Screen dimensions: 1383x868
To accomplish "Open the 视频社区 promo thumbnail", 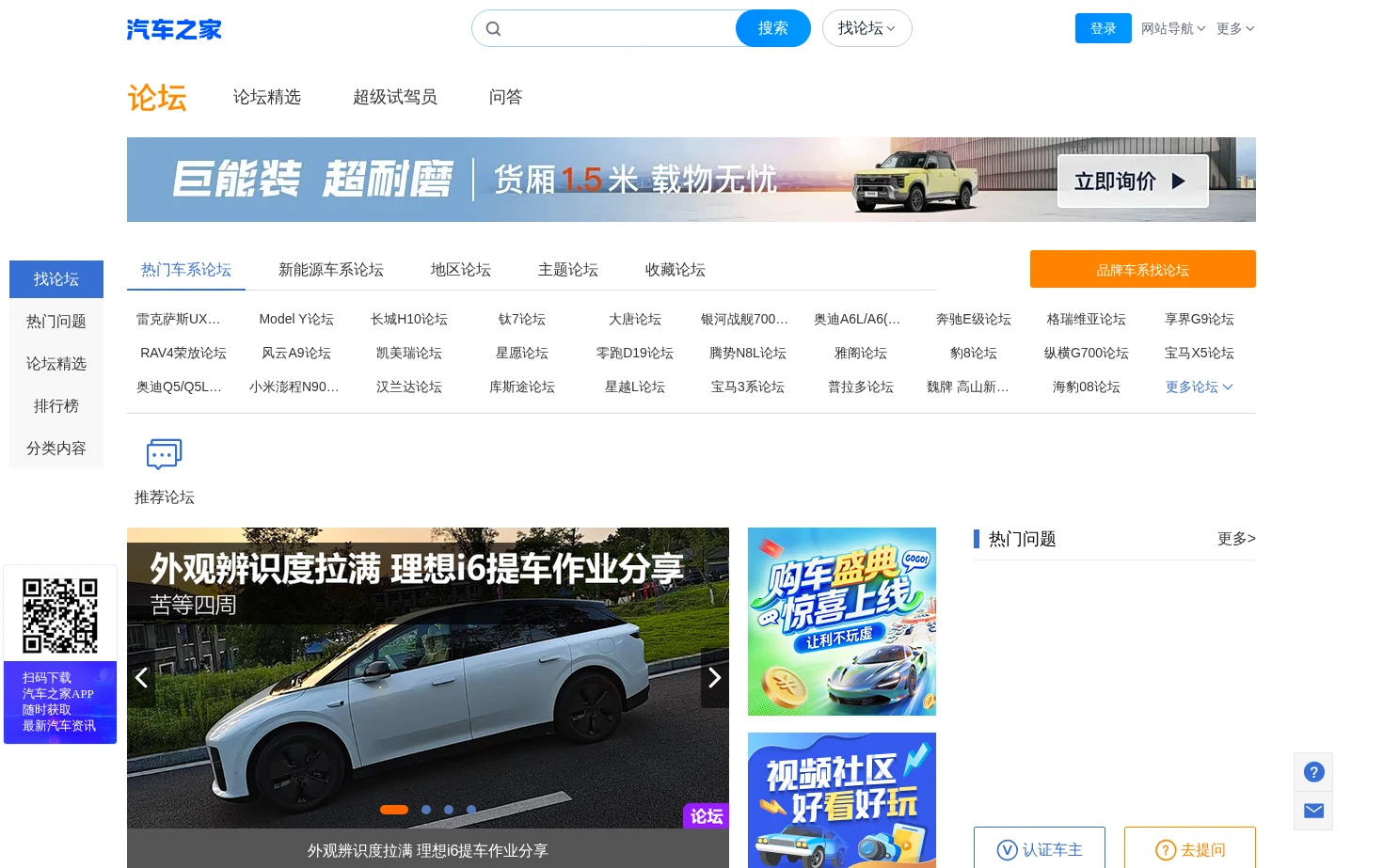I will tap(842, 800).
